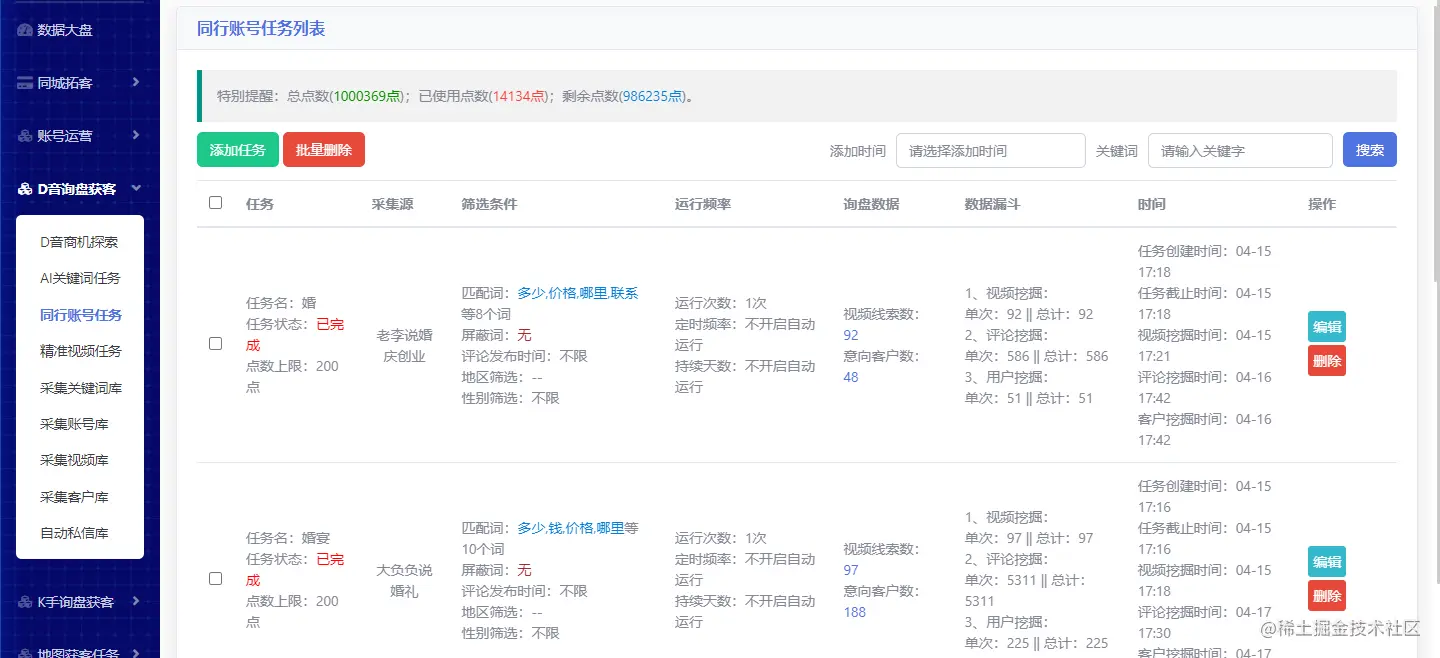Click the 询盘数据 column header

pos(871,204)
